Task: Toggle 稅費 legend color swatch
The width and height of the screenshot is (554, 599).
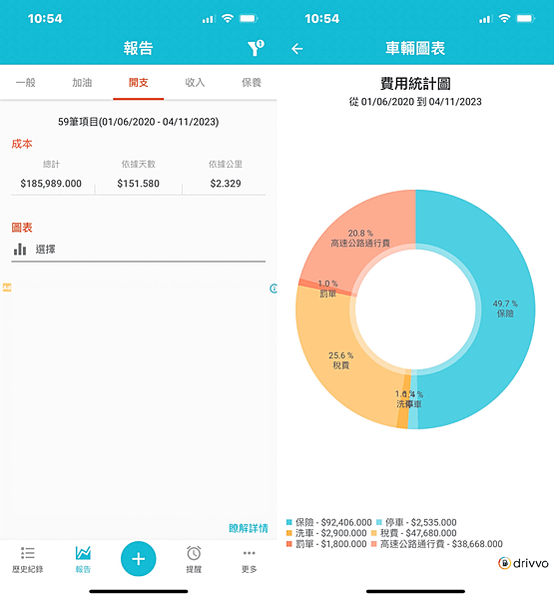Action: pos(374,533)
